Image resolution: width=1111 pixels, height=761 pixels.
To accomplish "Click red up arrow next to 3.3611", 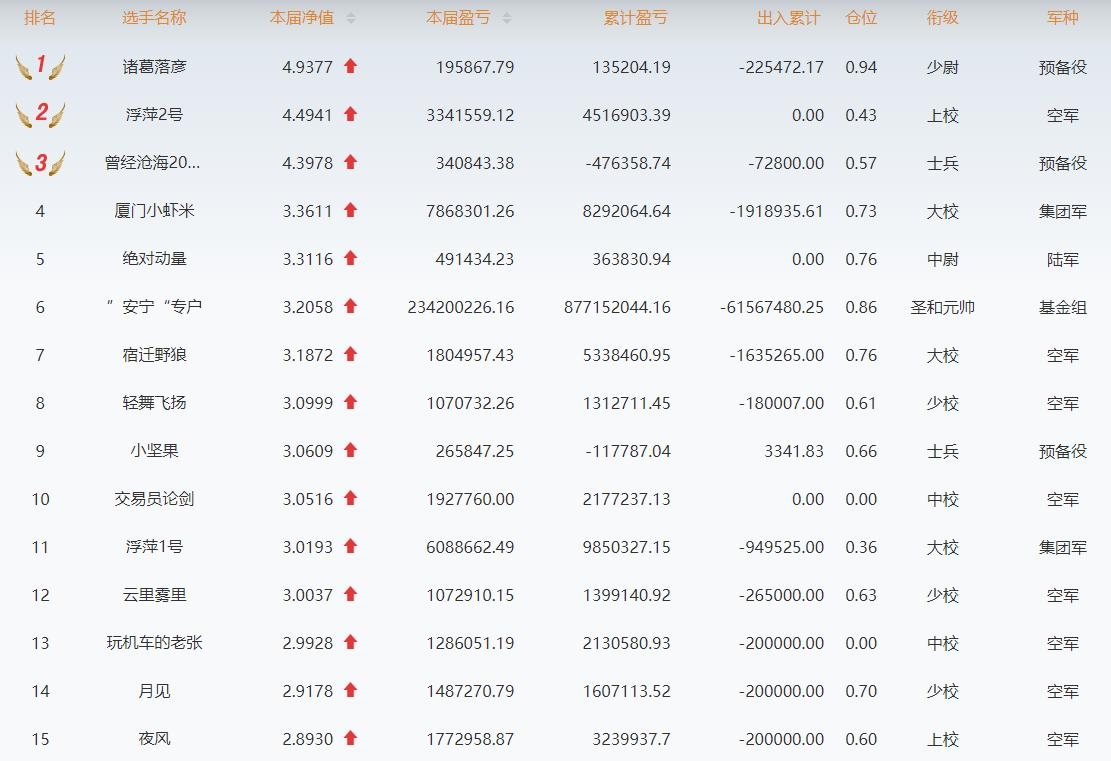I will [350, 210].
